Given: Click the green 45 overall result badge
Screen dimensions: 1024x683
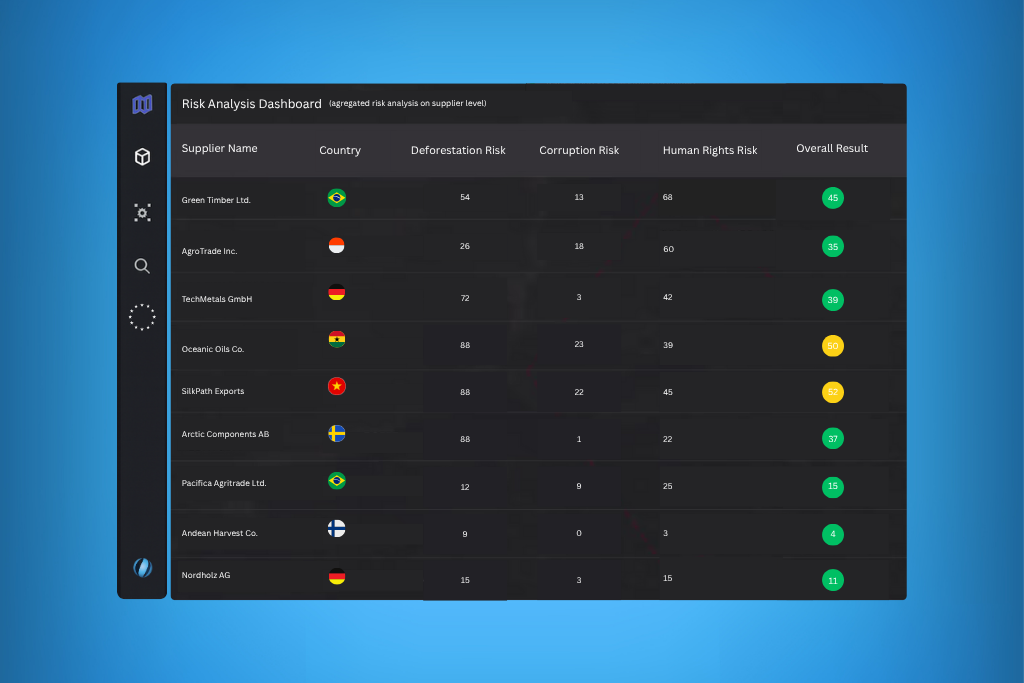Looking at the screenshot, I should (833, 198).
